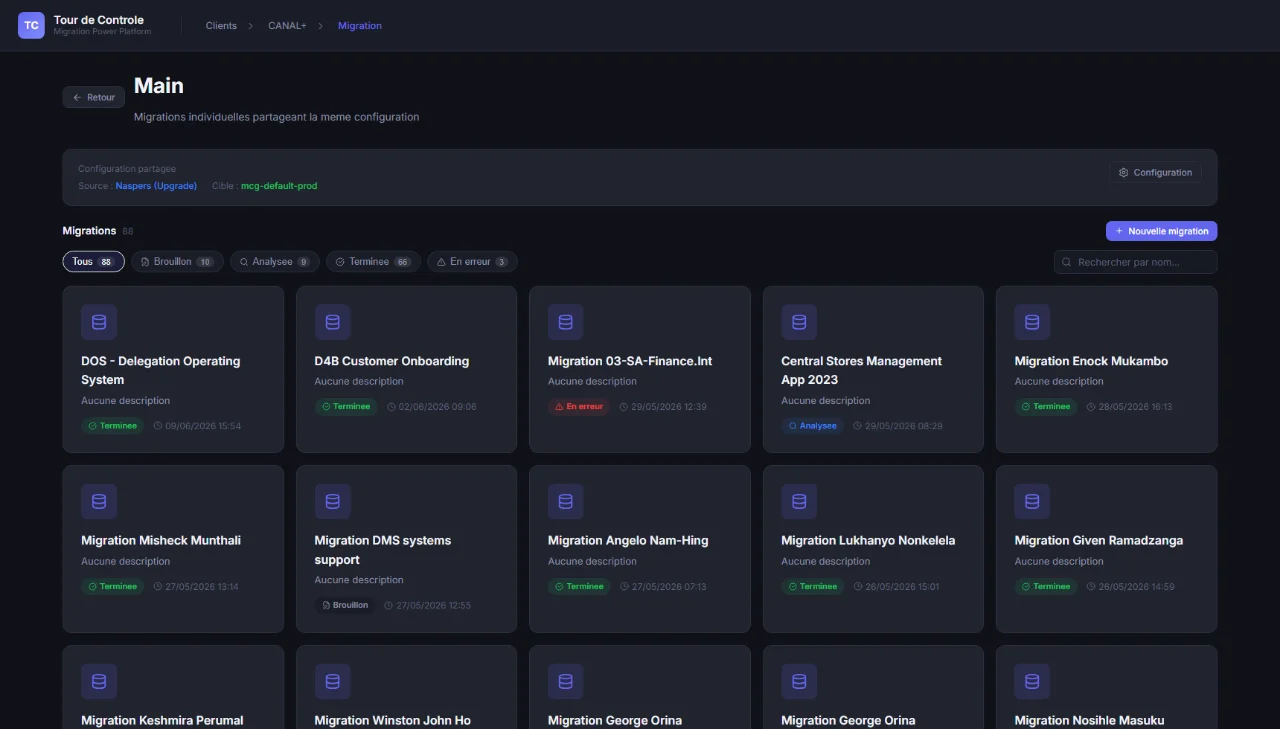
Task: Click Terminee badge on DOS Delegation card
Action: pyautogui.click(x=113, y=426)
